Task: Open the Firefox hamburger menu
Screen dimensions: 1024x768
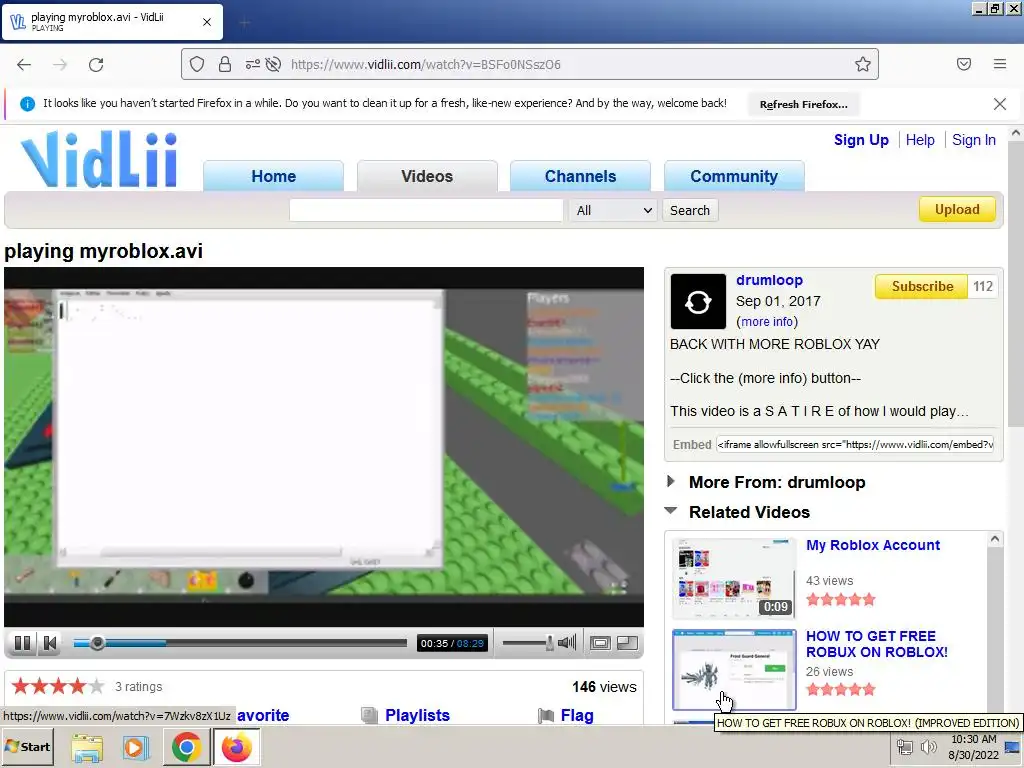Action: point(1000,64)
